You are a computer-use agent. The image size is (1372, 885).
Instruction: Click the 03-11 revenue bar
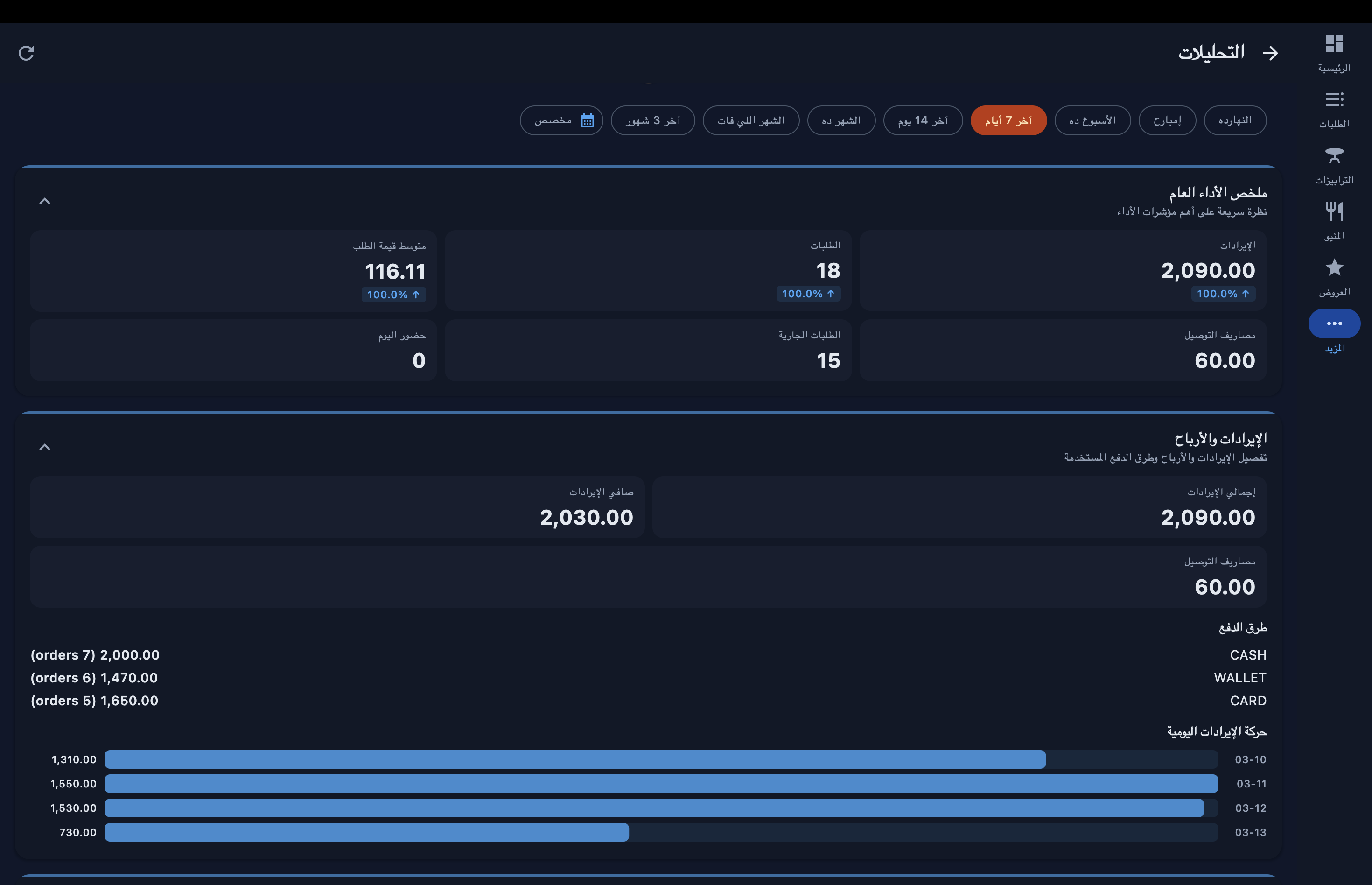pos(661,783)
